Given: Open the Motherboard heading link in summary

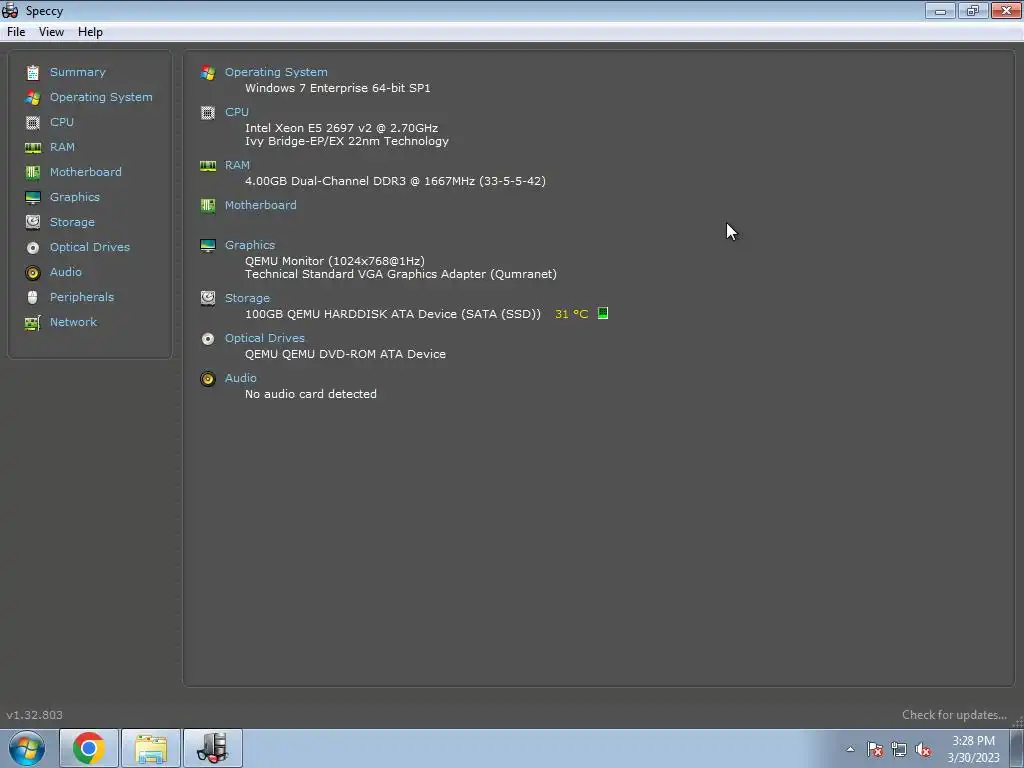Looking at the screenshot, I should 261,205.
